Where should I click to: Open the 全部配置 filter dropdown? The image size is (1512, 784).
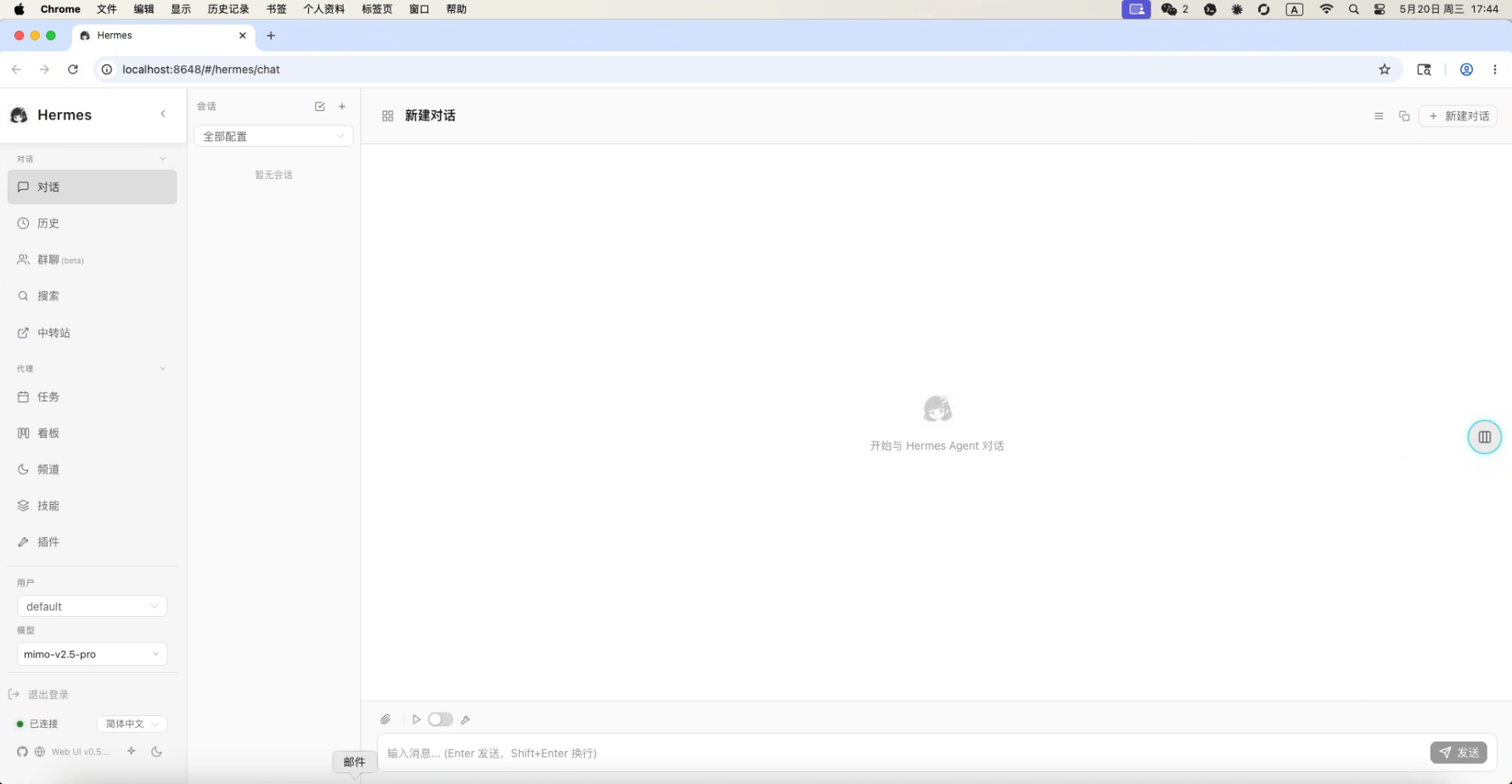(273, 137)
